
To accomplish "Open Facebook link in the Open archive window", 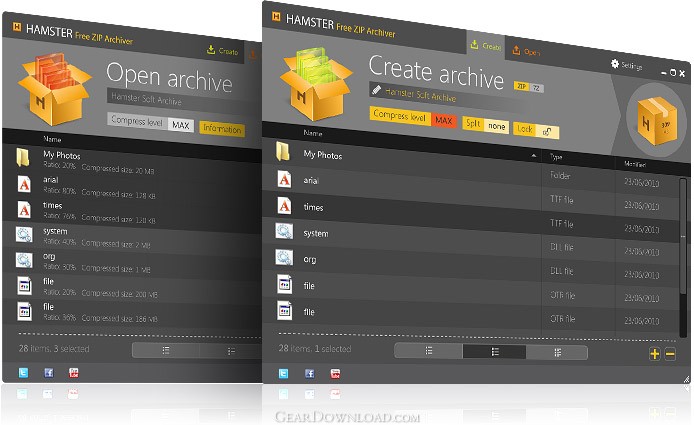I will point(49,372).
